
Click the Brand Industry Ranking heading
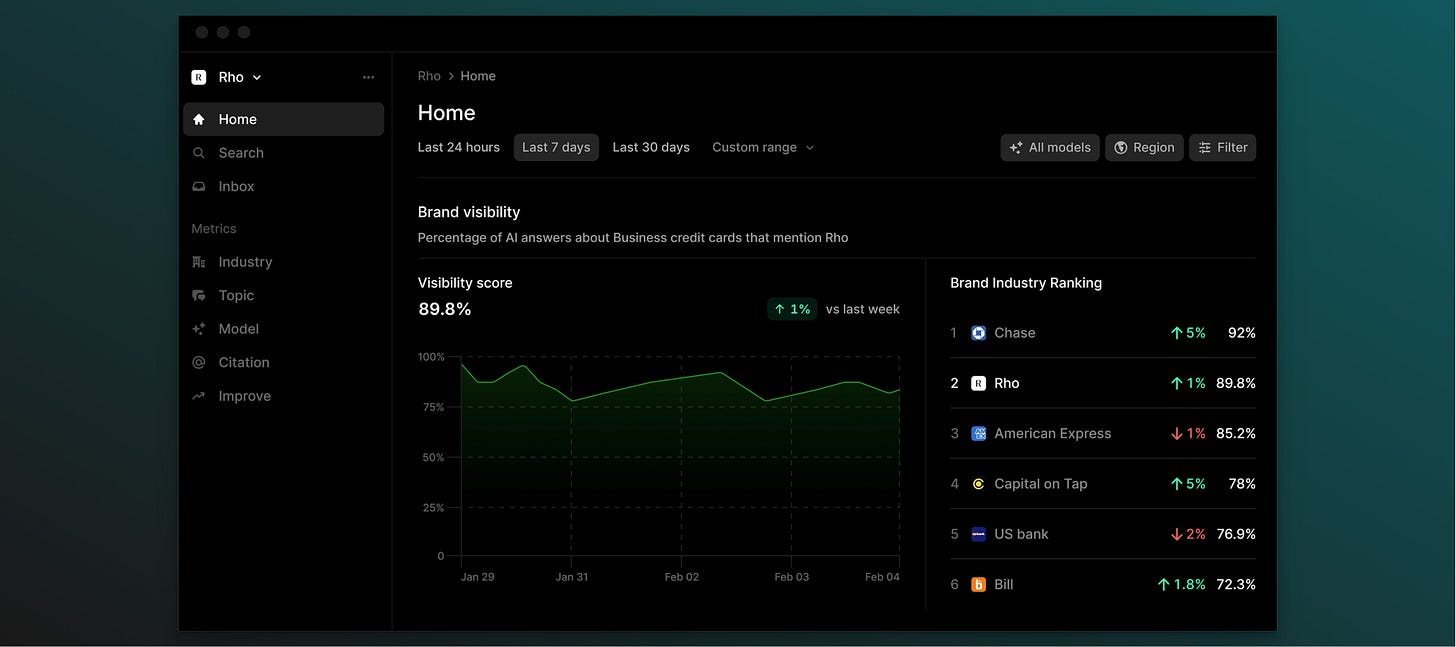pyautogui.click(x=1026, y=283)
